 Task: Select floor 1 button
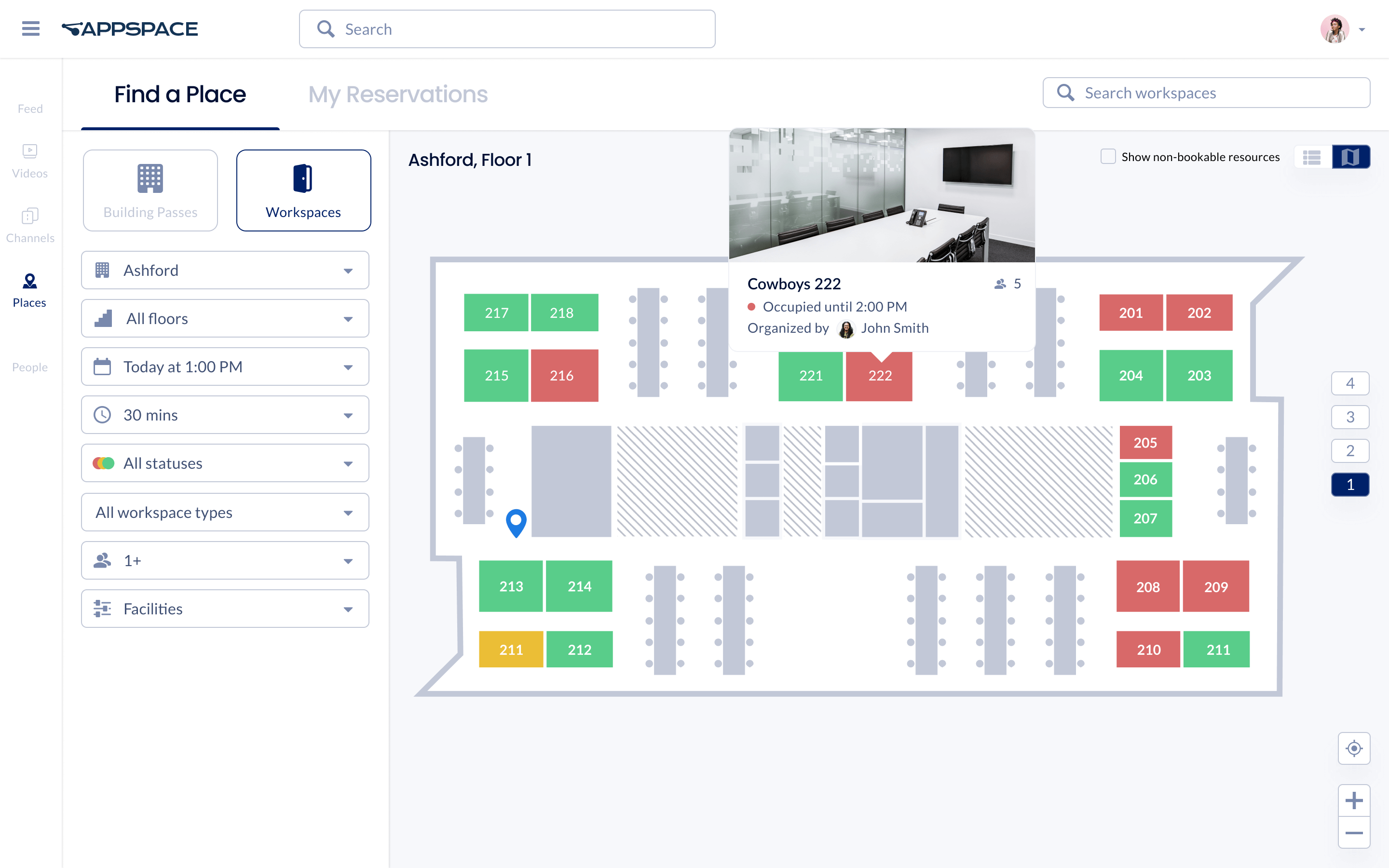pyautogui.click(x=1350, y=485)
